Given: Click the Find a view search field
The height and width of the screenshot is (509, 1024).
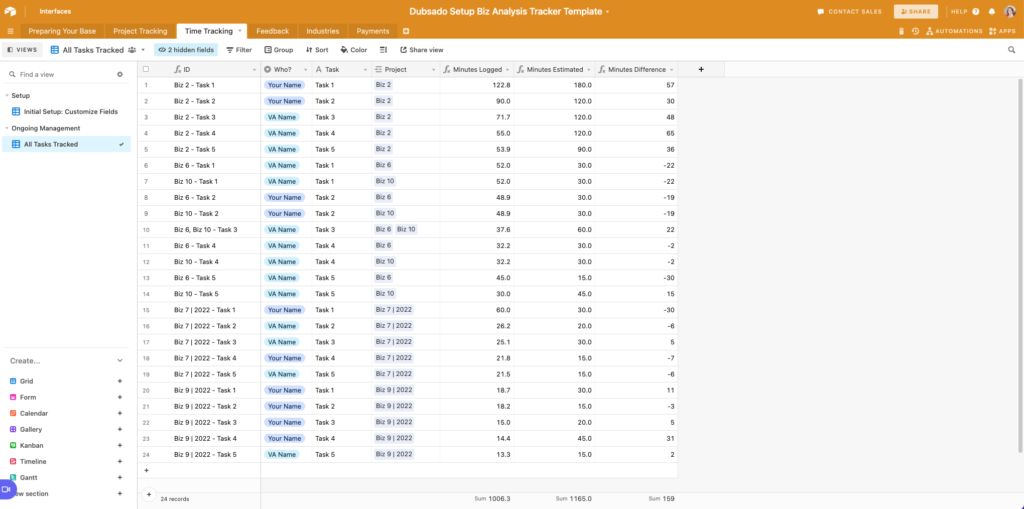Looking at the screenshot, I should click(62, 74).
